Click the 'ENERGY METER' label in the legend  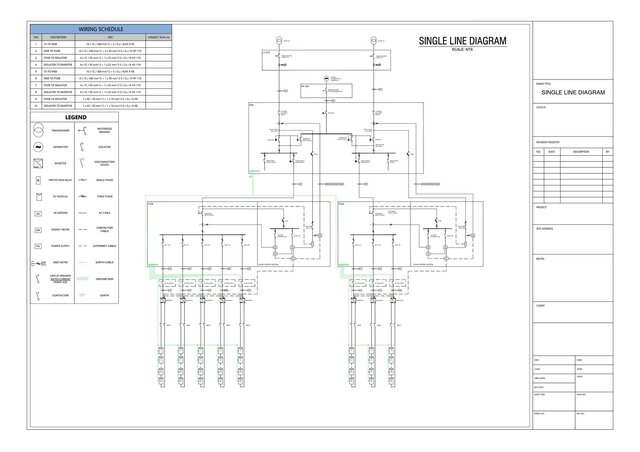click(x=60, y=230)
